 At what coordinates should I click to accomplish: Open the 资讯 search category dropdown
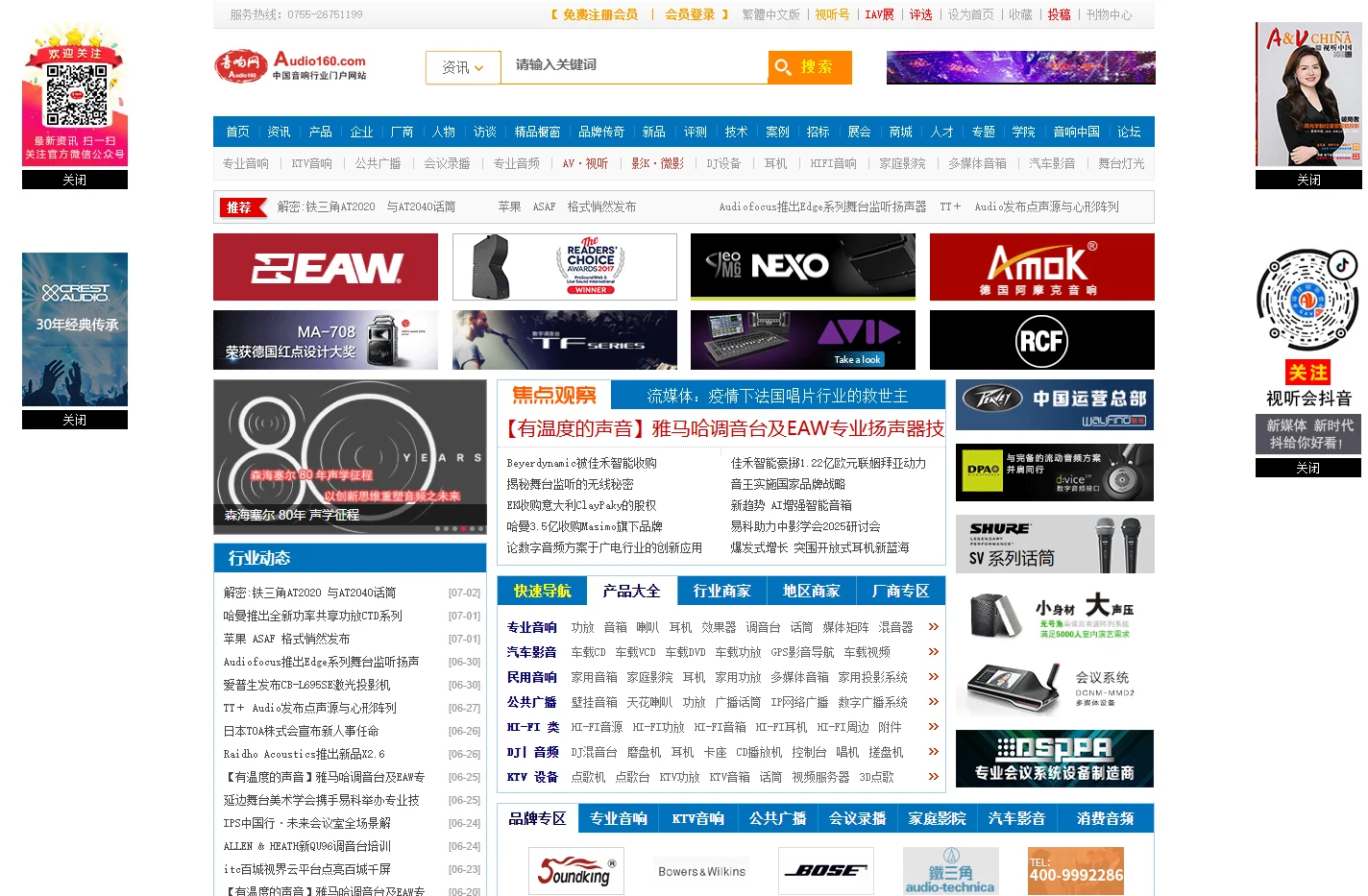coord(463,67)
